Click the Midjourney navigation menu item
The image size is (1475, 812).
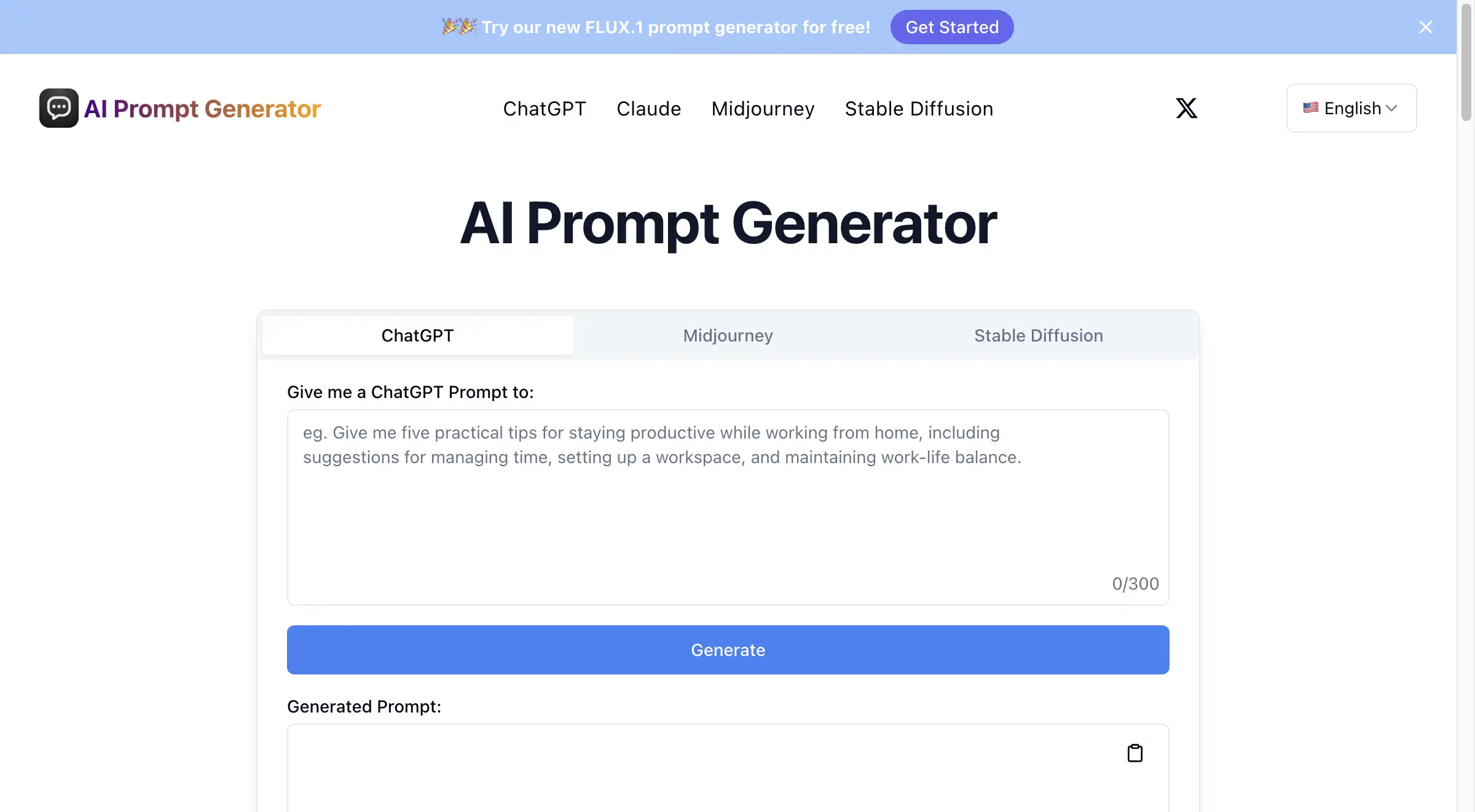(x=763, y=107)
